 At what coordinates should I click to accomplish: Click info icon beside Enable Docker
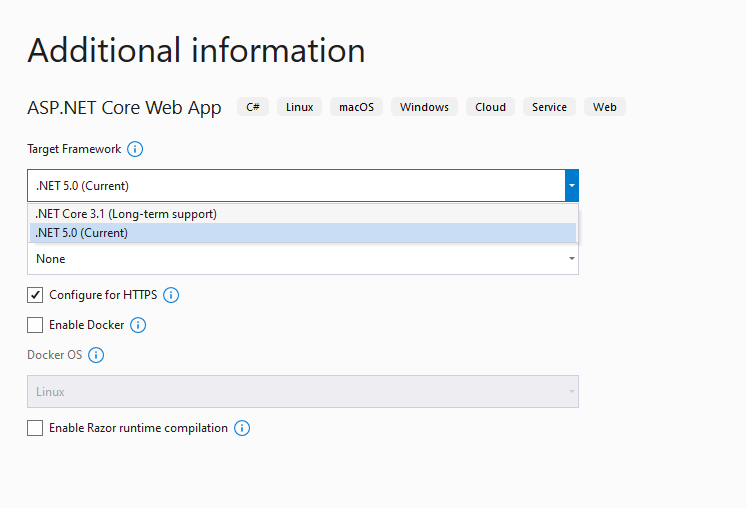tap(138, 325)
